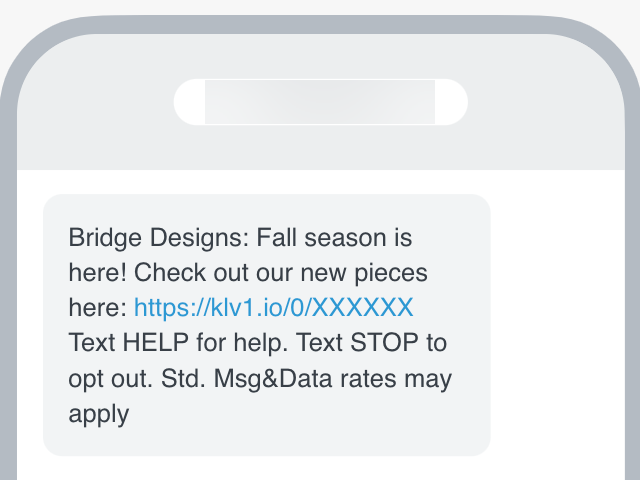Click the "Bridge Designs:" sender text
This screenshot has height=480, width=640.
click(159, 239)
